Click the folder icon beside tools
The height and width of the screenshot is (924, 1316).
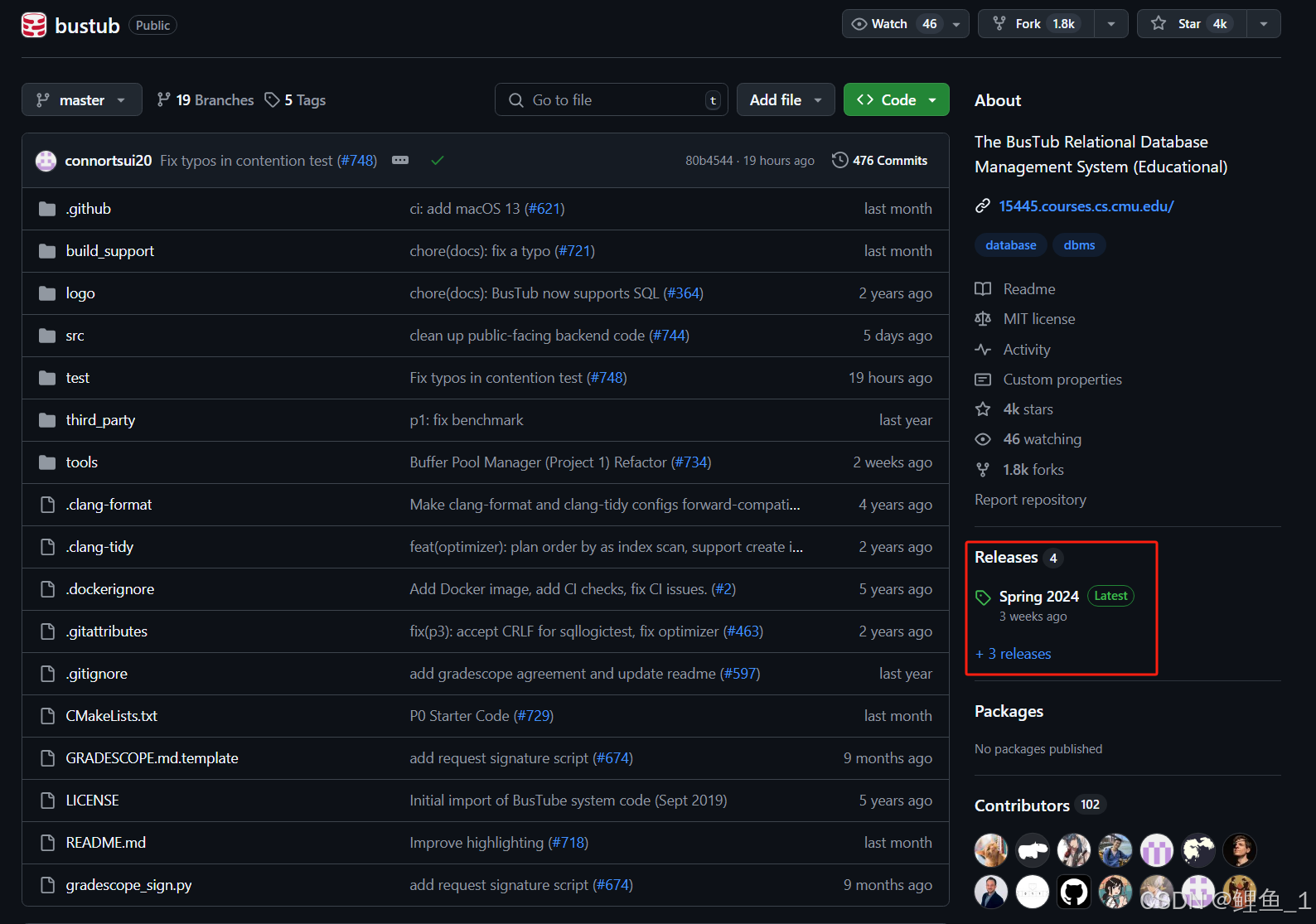[47, 462]
